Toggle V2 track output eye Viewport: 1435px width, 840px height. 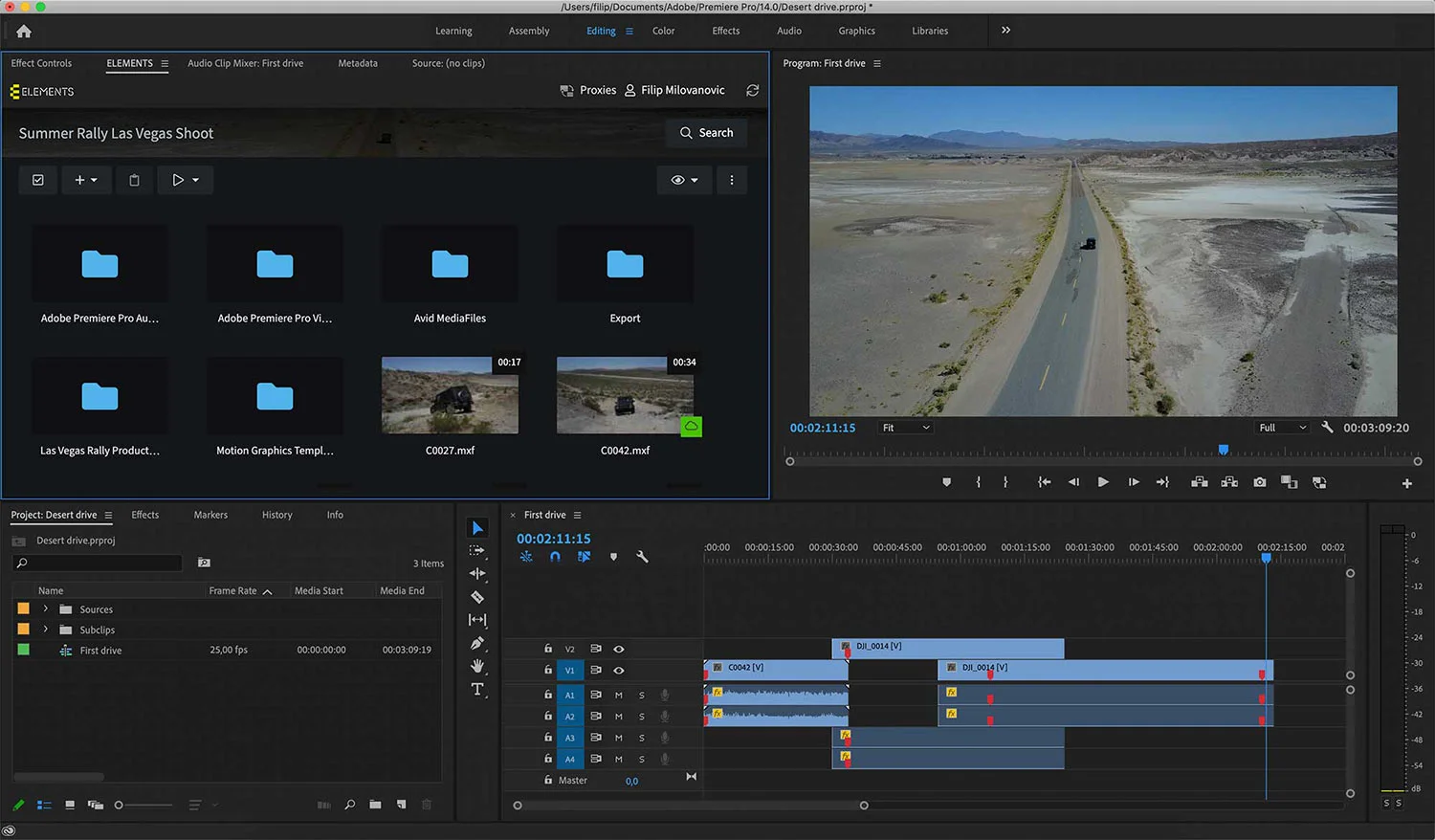click(619, 649)
